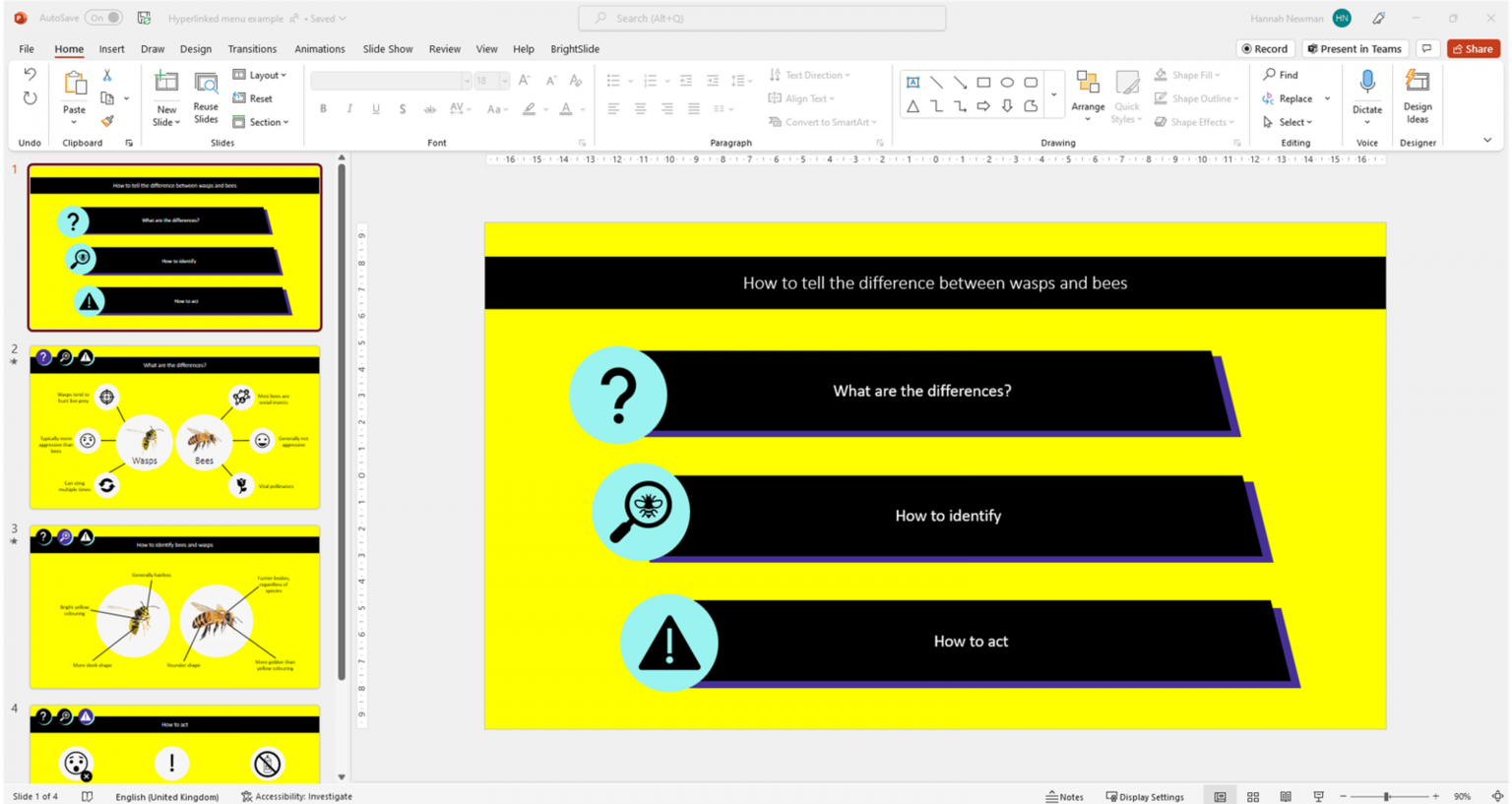Select the Format Painter tool
This screenshot has height=804, width=1512.
106,121
